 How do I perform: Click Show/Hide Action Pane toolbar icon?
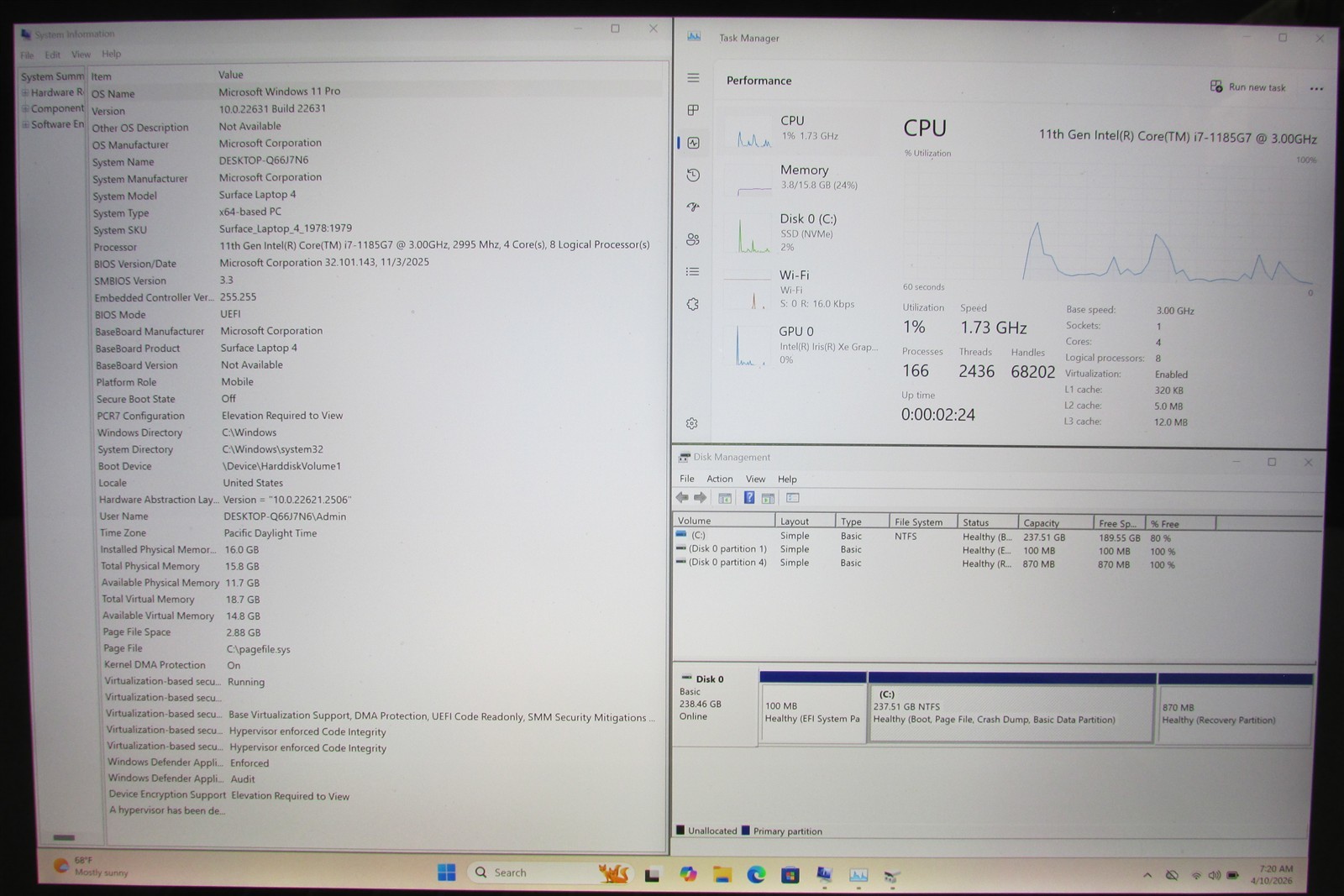(x=768, y=498)
